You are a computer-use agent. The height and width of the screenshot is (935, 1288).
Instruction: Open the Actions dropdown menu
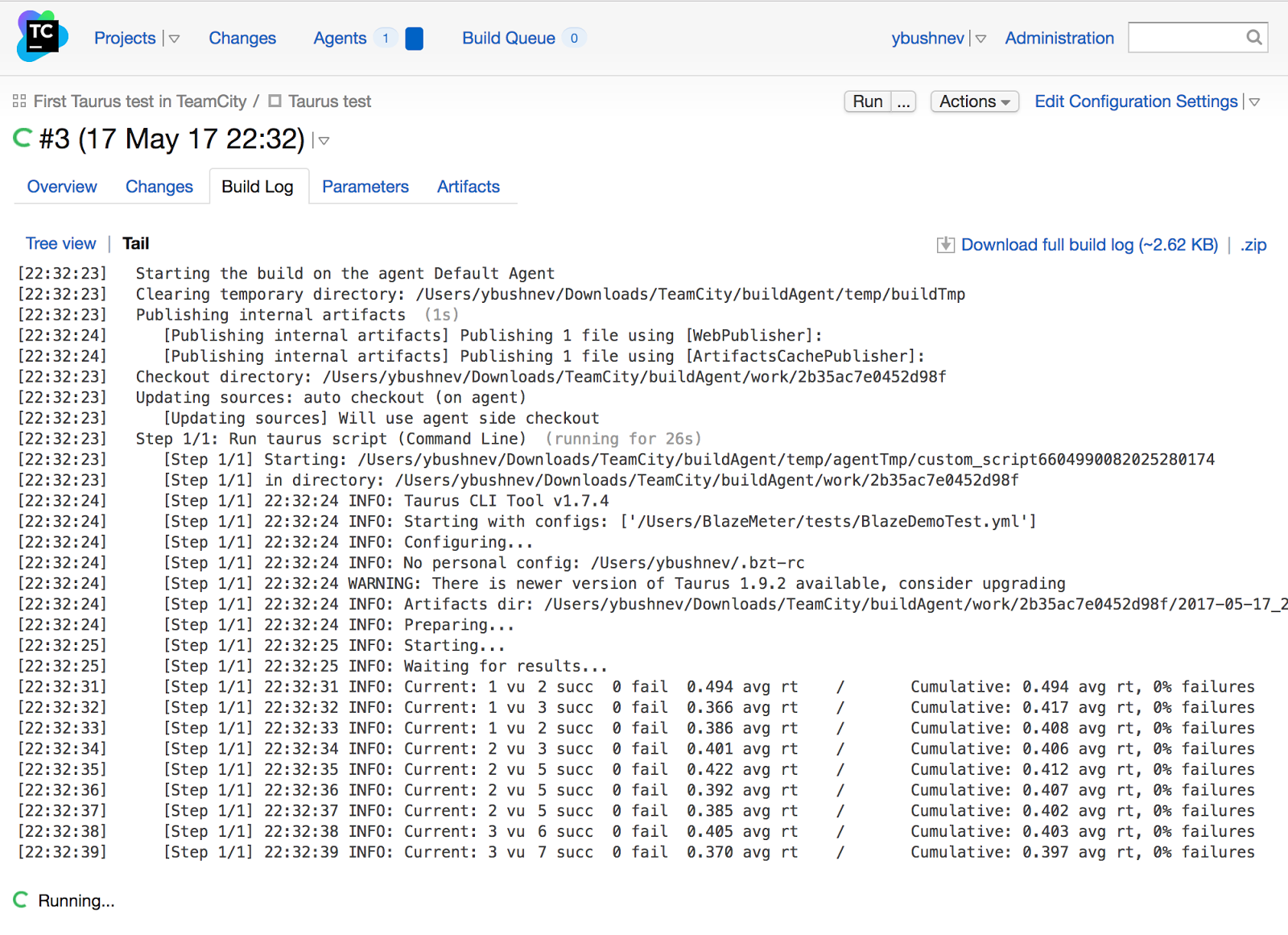coord(975,101)
